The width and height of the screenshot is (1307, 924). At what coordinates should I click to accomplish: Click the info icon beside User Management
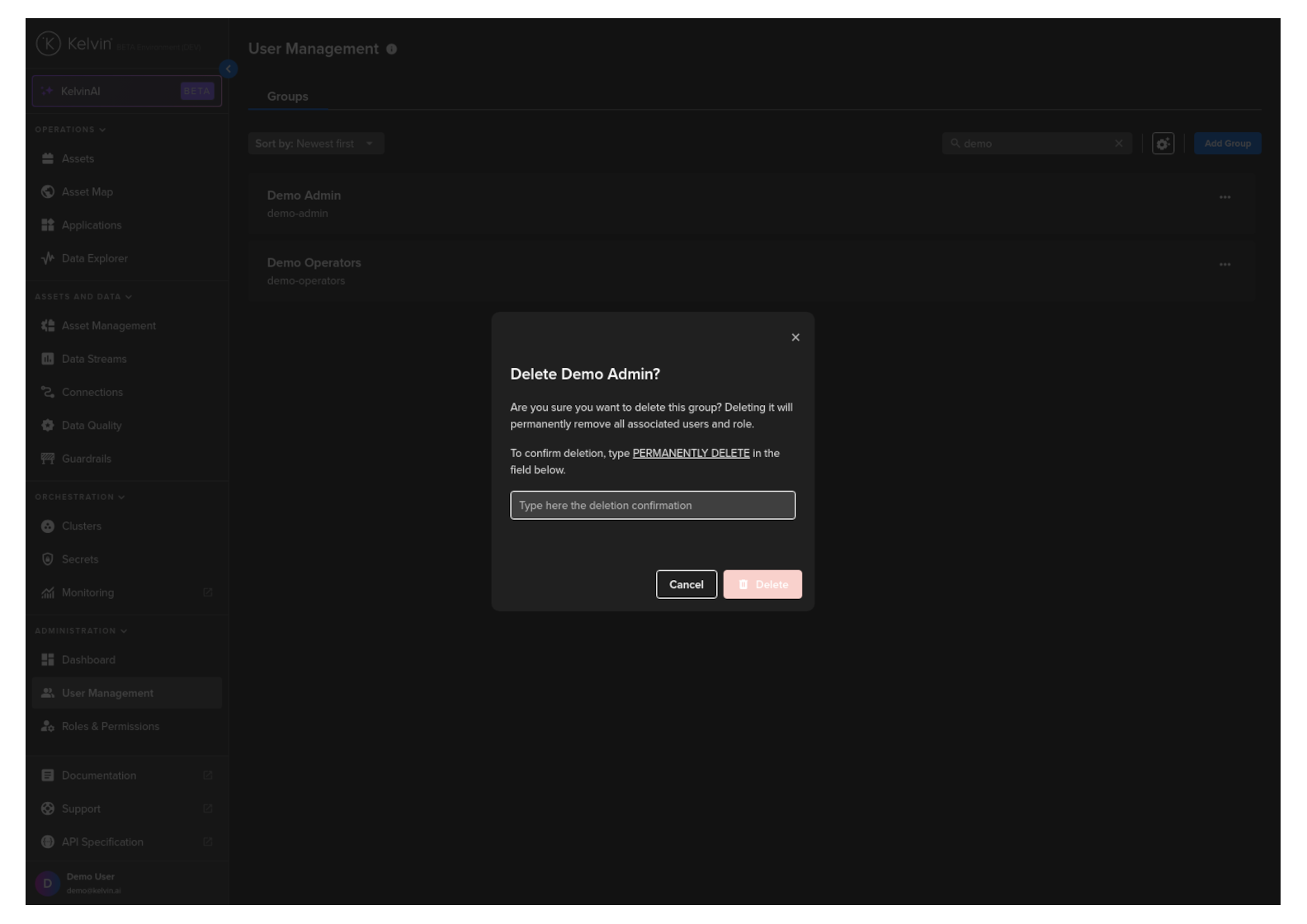point(392,49)
